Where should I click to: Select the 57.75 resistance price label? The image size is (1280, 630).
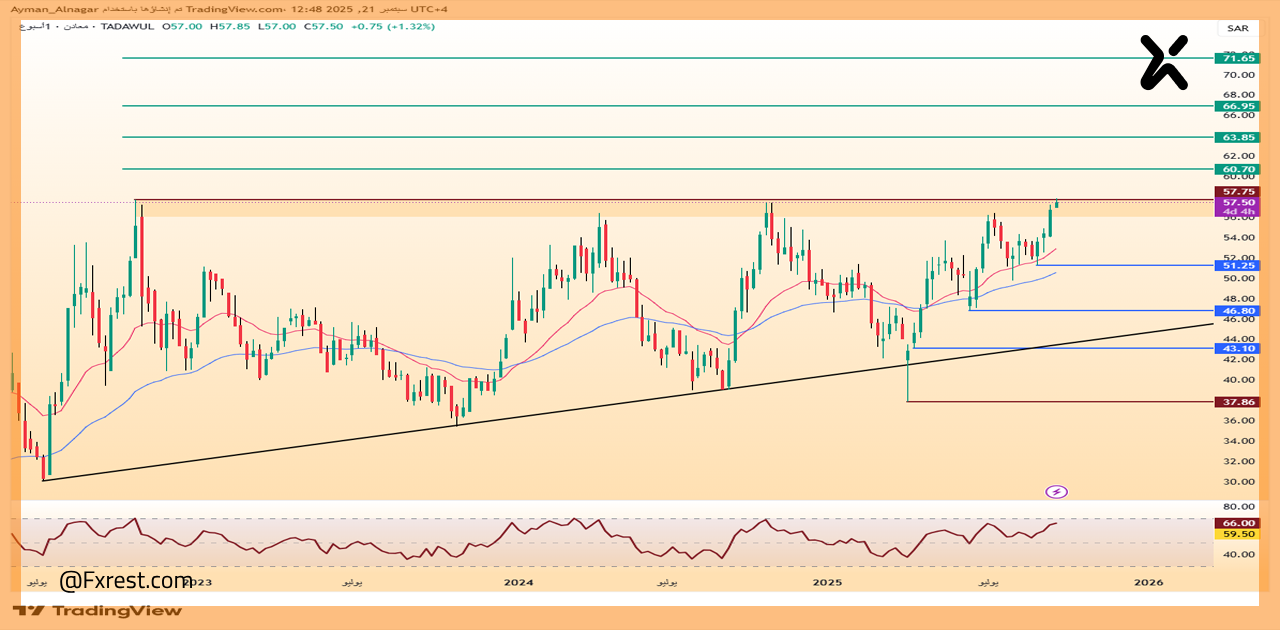point(1236,191)
